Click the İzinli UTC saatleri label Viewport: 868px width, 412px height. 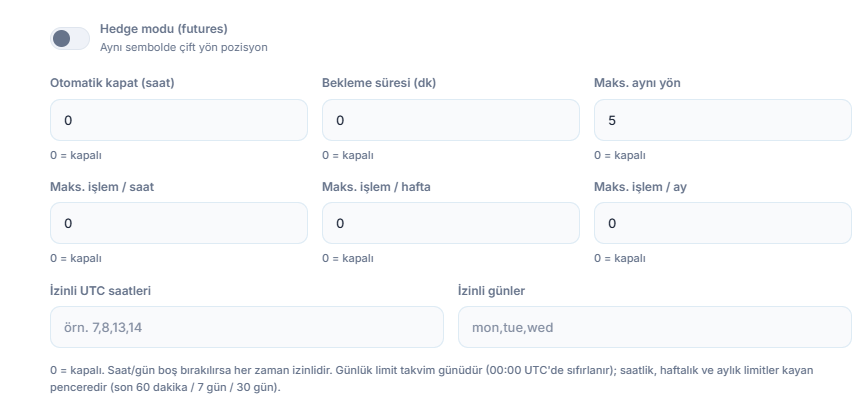[100, 291]
